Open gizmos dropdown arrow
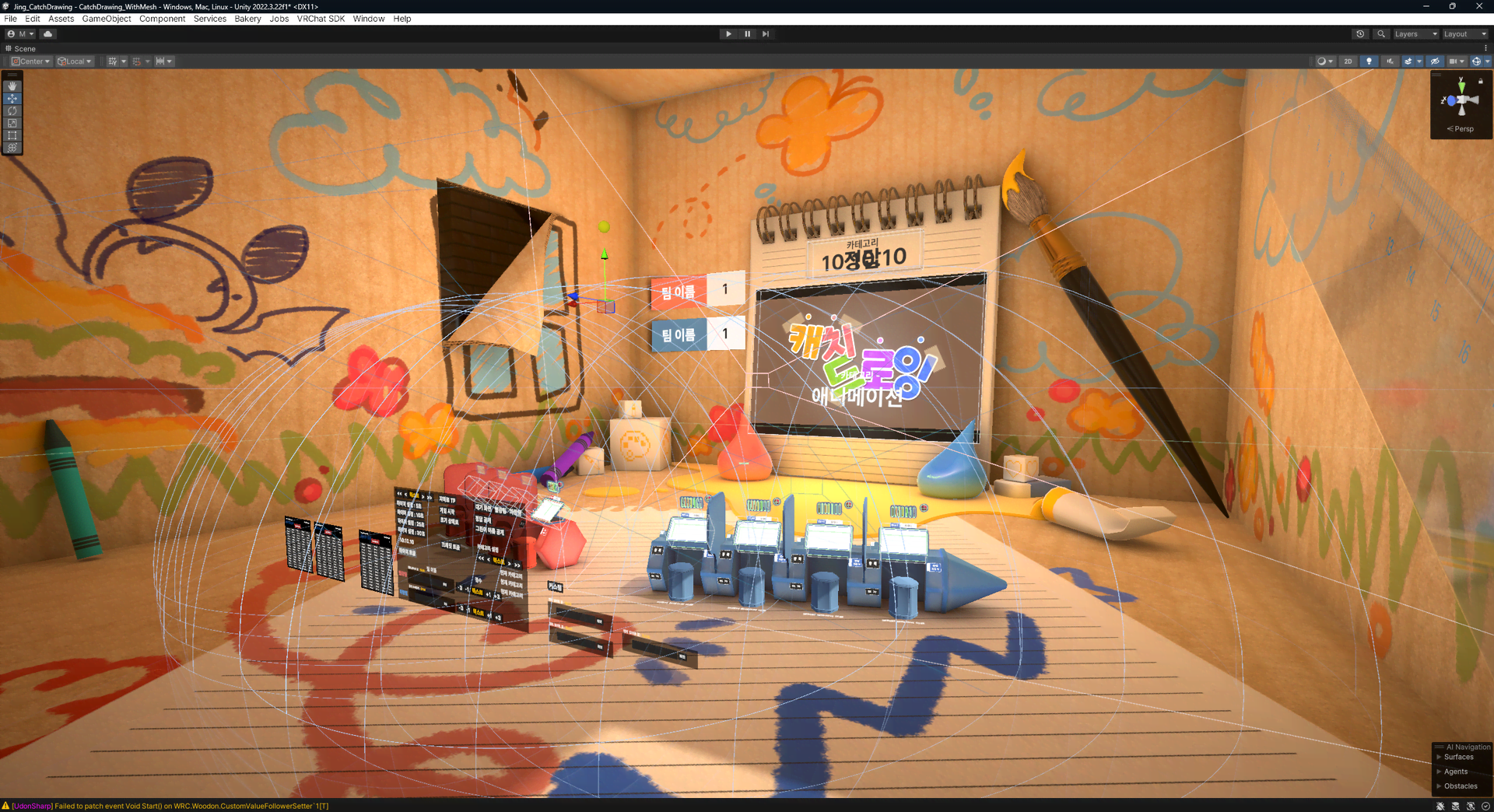1494x812 pixels. (x=1487, y=61)
